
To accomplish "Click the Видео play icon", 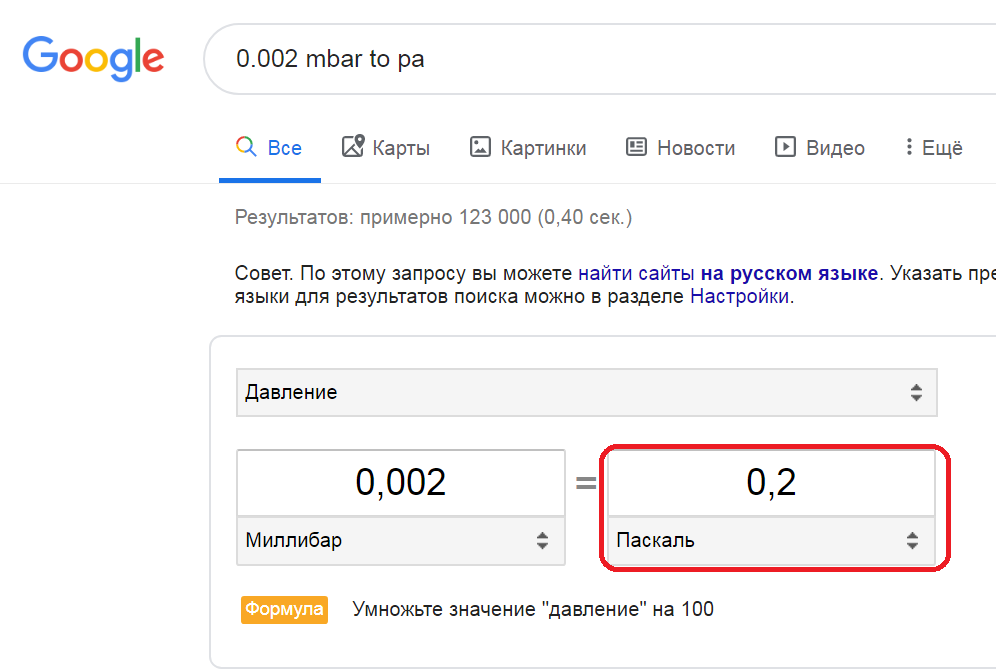I will (x=785, y=147).
